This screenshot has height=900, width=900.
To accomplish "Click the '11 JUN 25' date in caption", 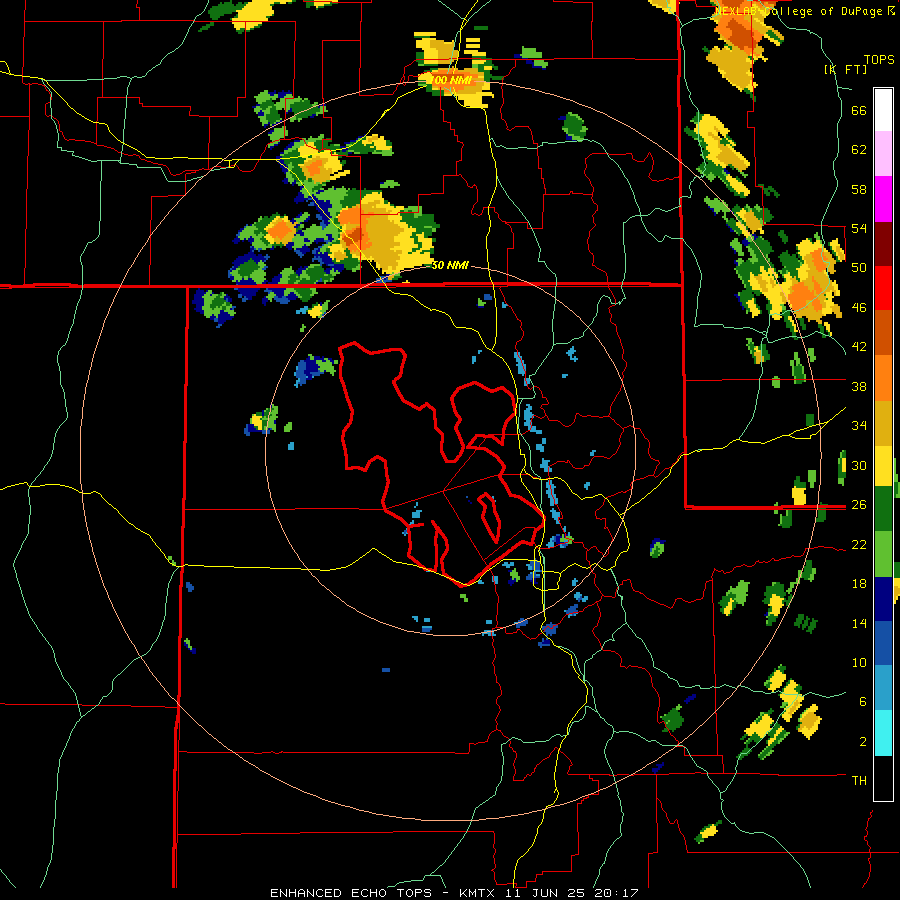I will pos(544,893).
